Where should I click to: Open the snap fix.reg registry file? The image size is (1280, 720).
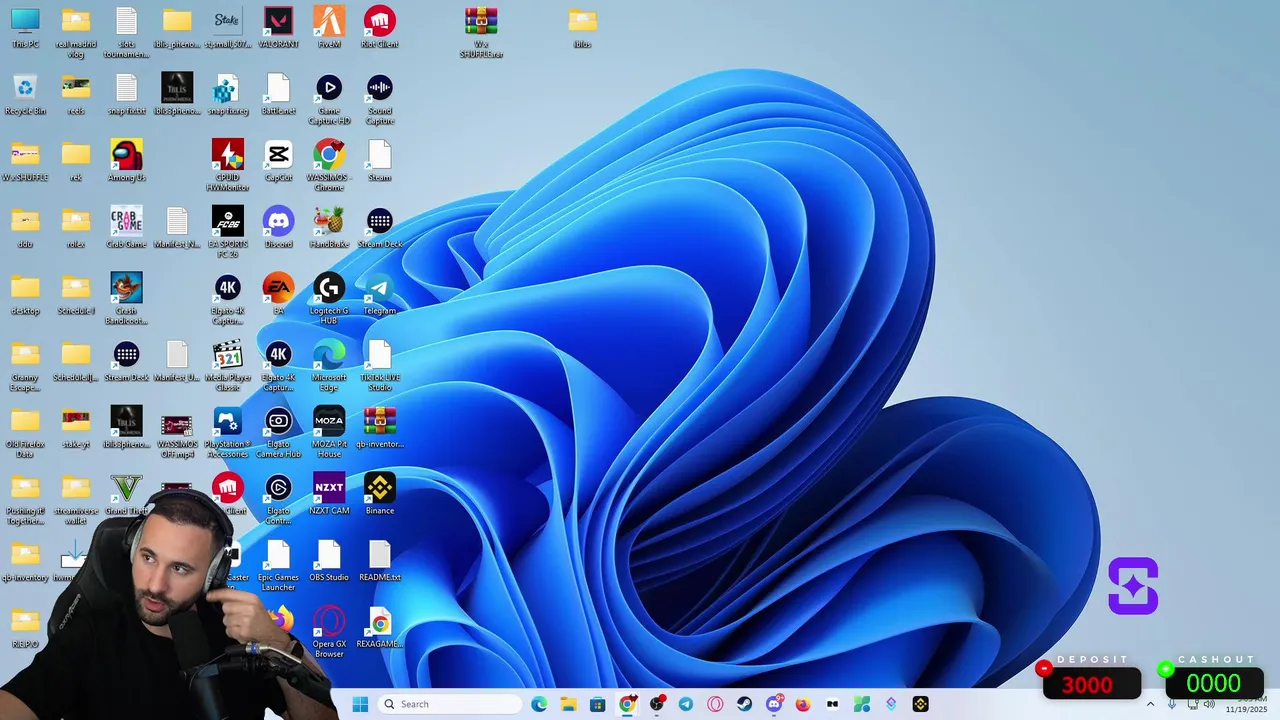coord(227,93)
